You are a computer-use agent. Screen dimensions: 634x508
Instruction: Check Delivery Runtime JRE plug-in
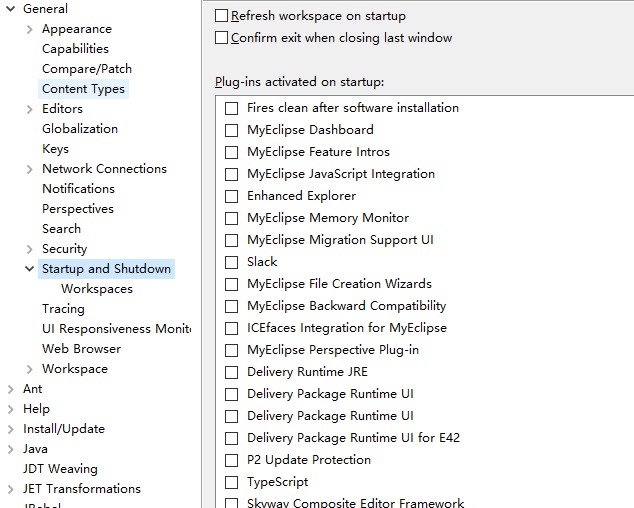click(x=231, y=372)
